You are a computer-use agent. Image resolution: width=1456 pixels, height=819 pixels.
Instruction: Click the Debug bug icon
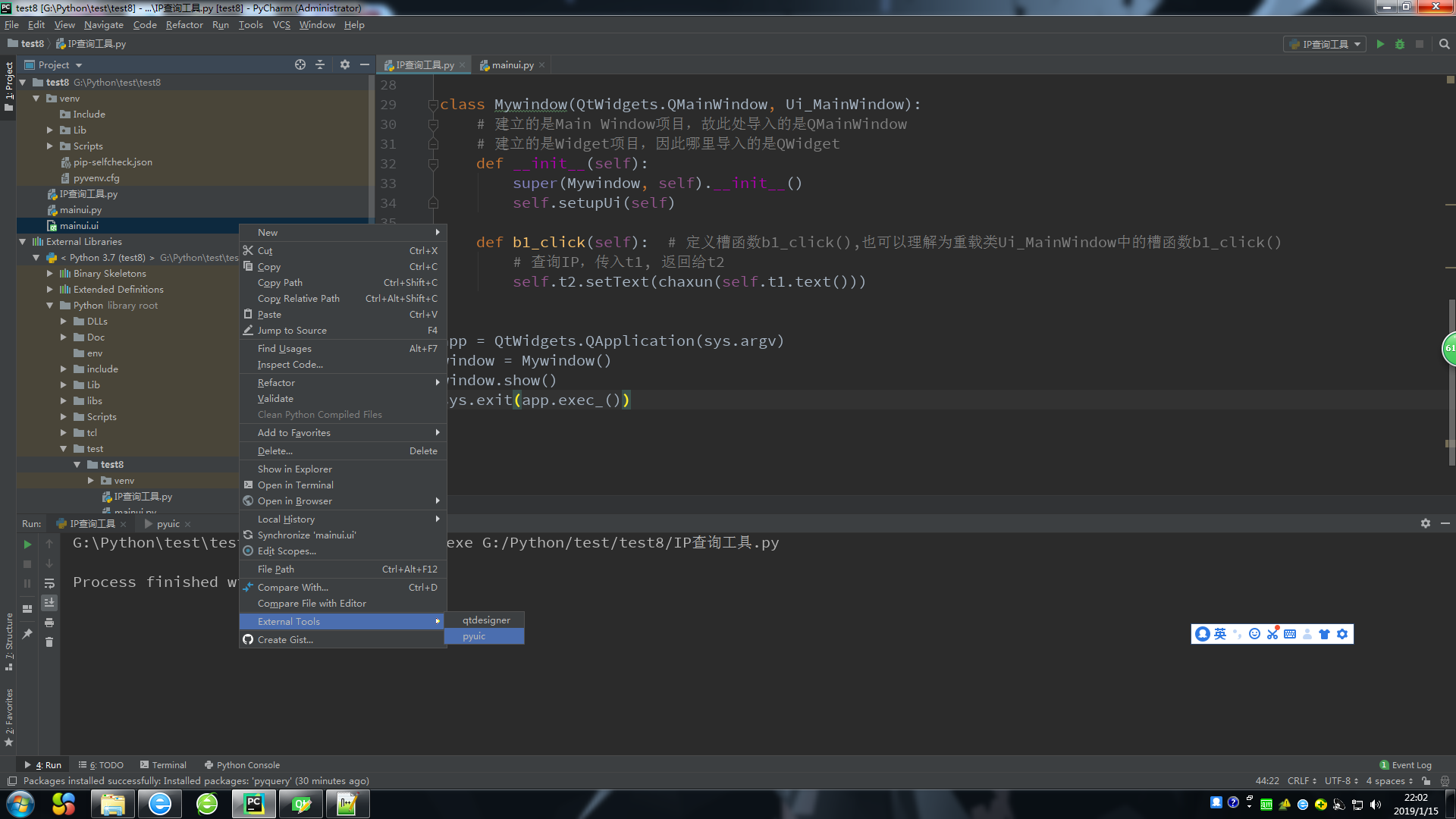click(x=1400, y=44)
